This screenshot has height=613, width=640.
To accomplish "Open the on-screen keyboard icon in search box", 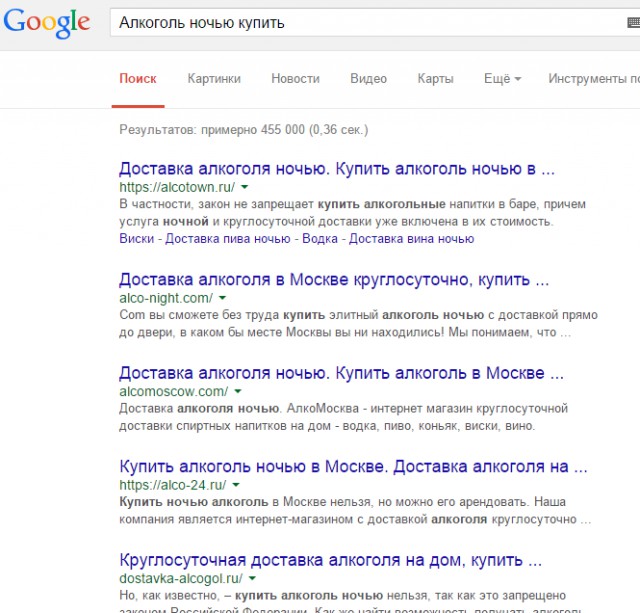I will tap(634, 22).
